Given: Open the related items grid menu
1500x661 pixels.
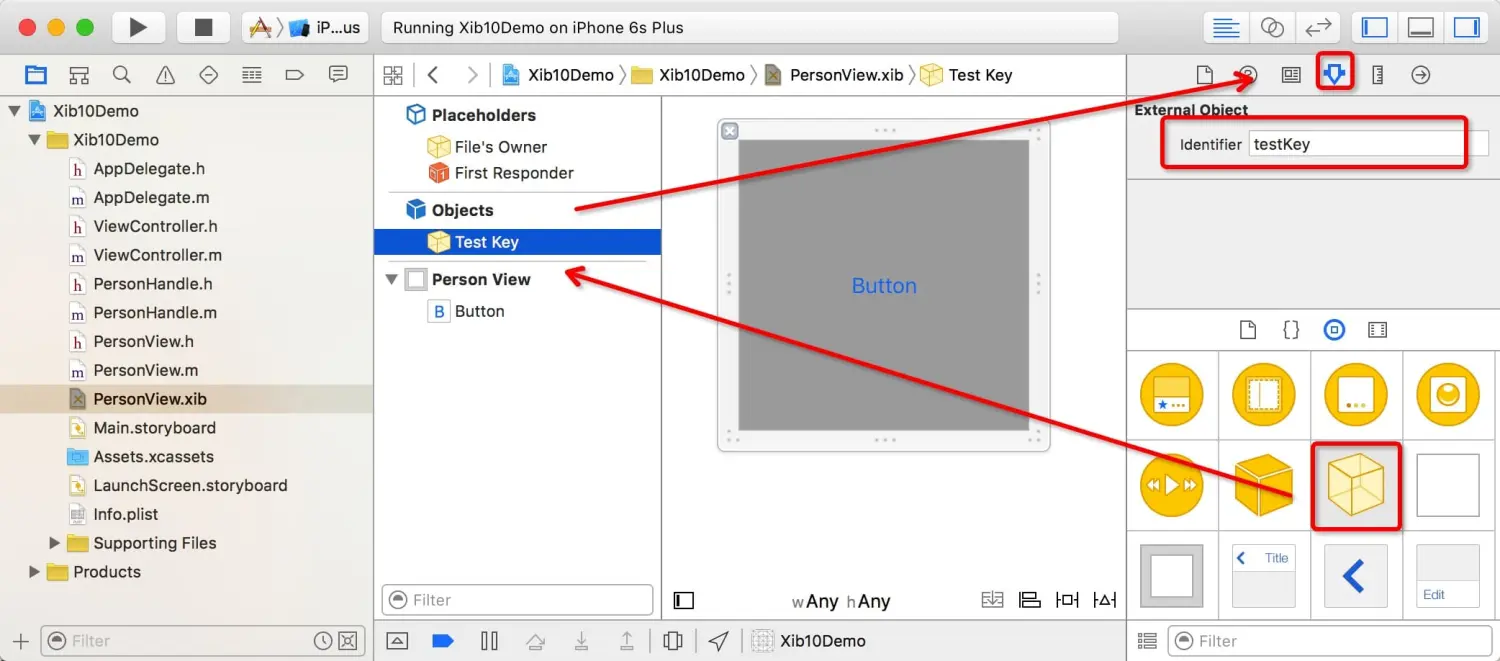Looking at the screenshot, I should [x=393, y=75].
